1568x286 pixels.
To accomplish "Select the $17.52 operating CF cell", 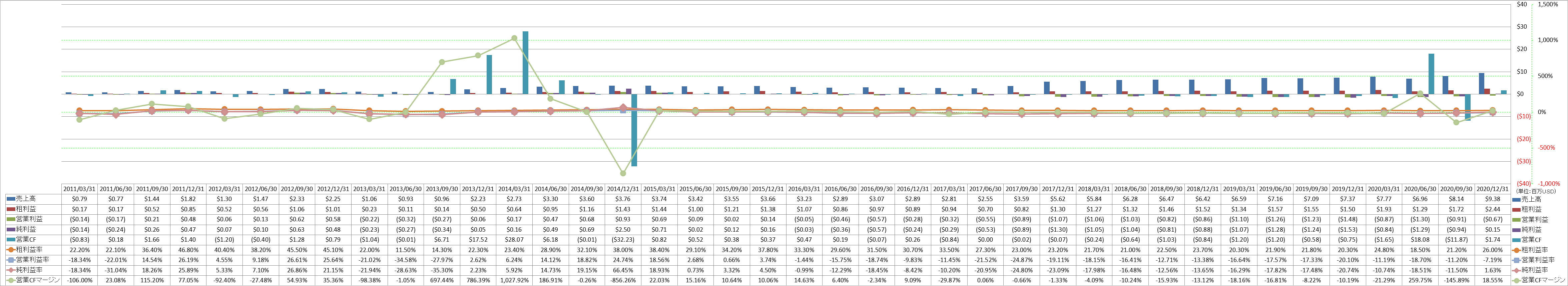I will (x=478, y=240).
